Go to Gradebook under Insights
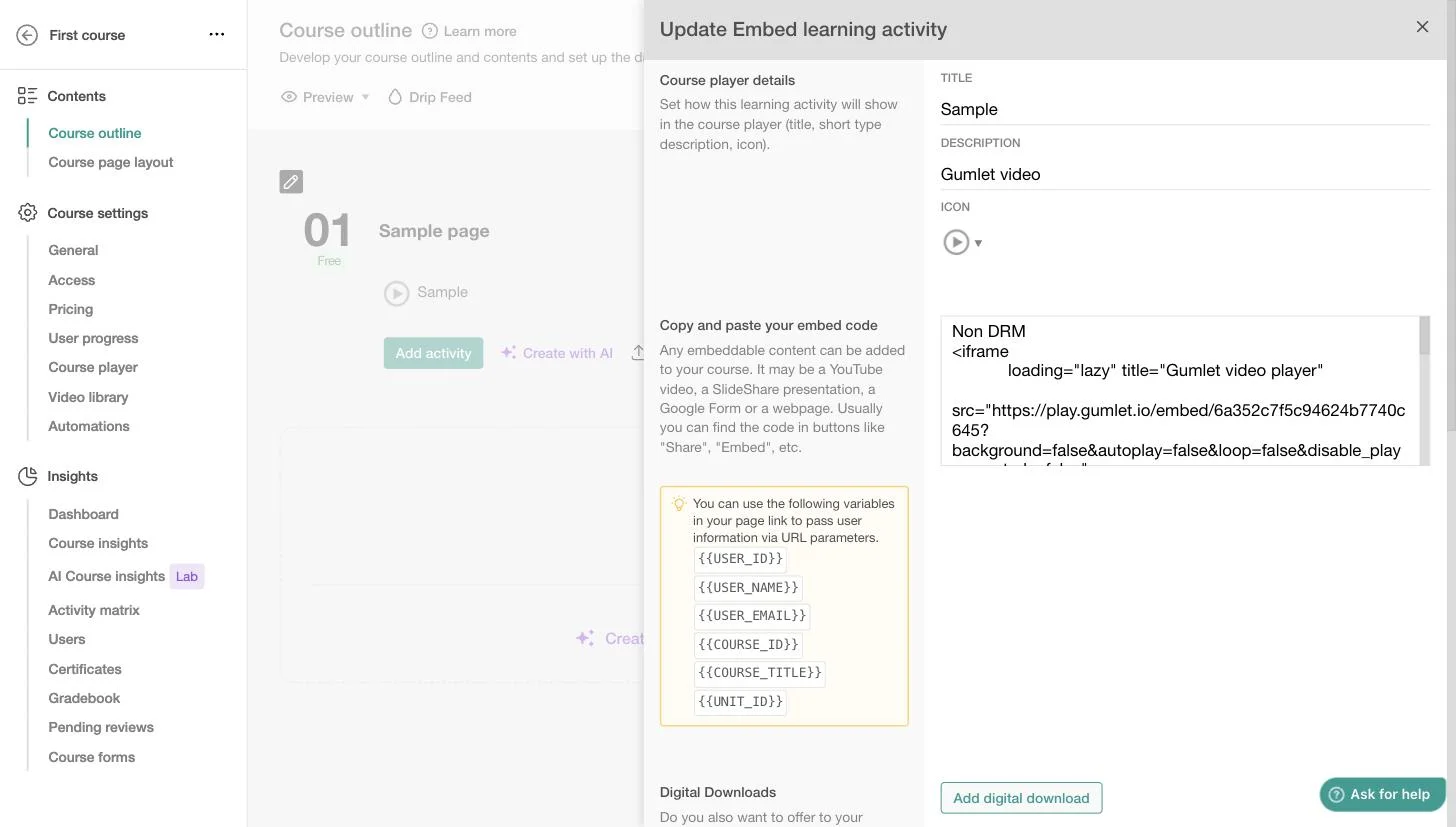This screenshot has width=1456, height=827. (x=84, y=698)
